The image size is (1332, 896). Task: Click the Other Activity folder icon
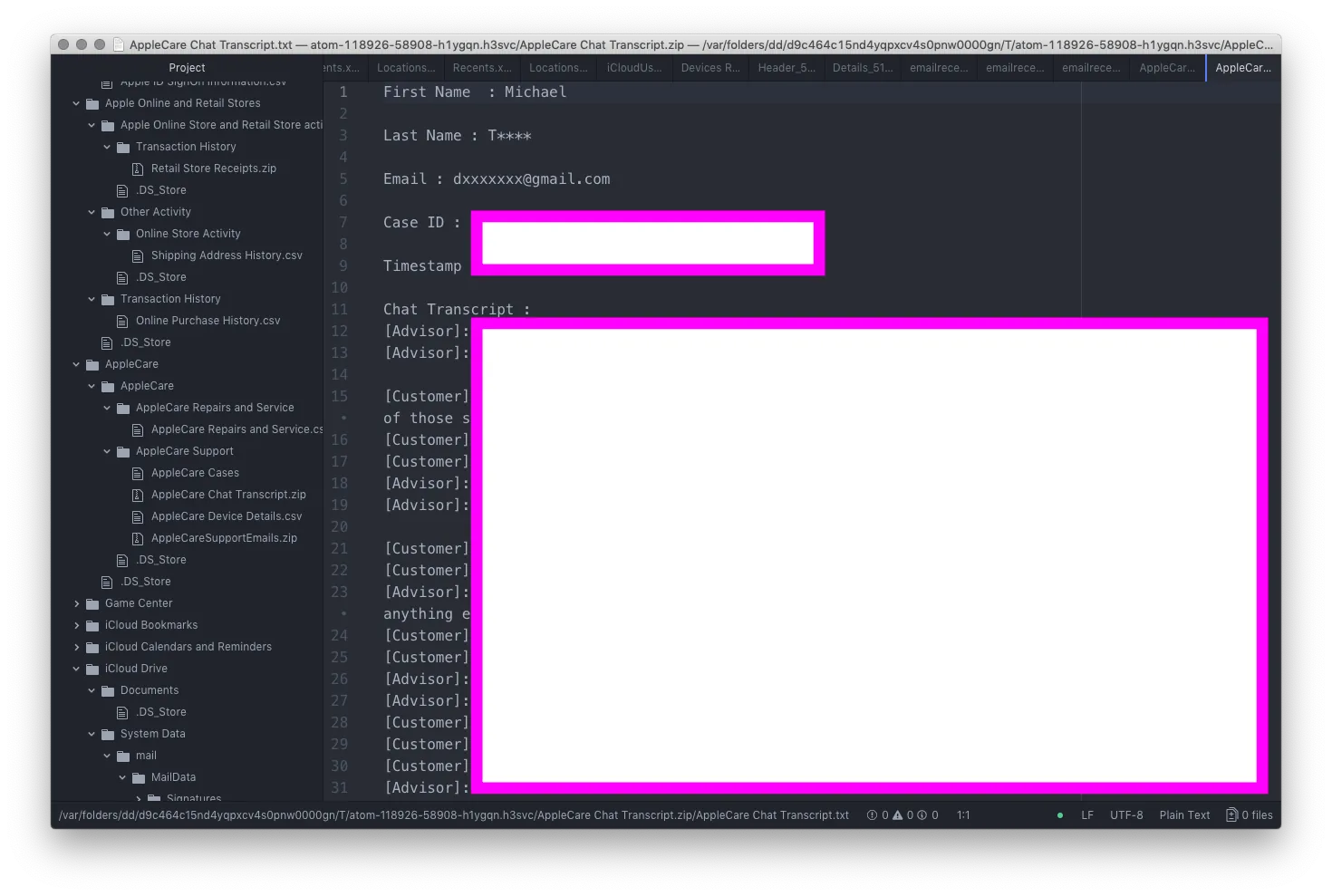[x=108, y=212]
